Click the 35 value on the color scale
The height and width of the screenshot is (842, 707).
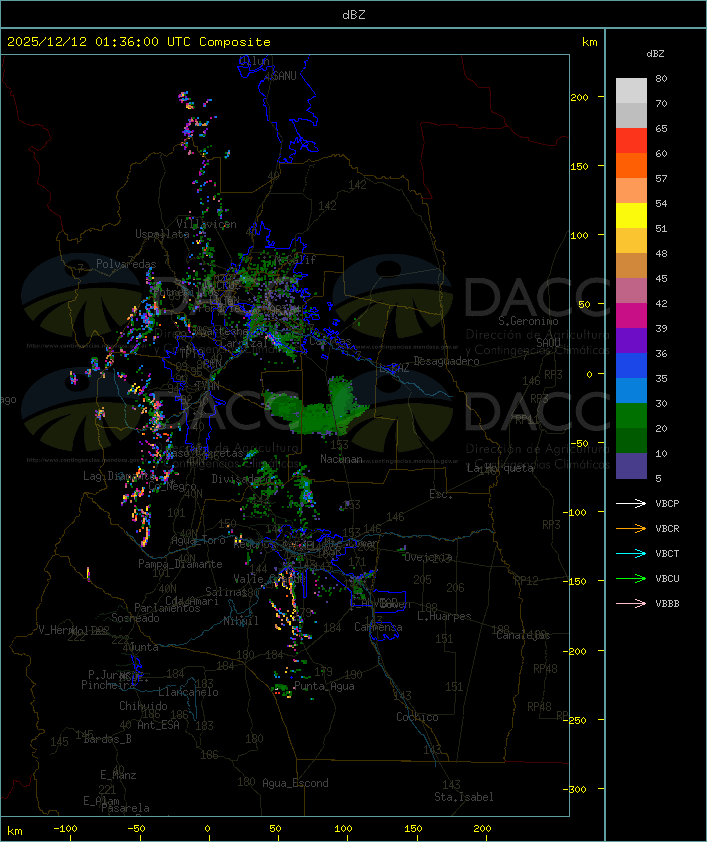point(661,379)
